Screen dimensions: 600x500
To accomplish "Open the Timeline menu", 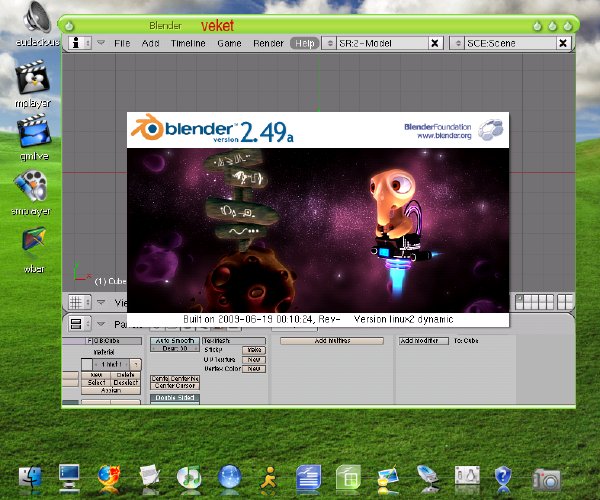I will point(188,43).
